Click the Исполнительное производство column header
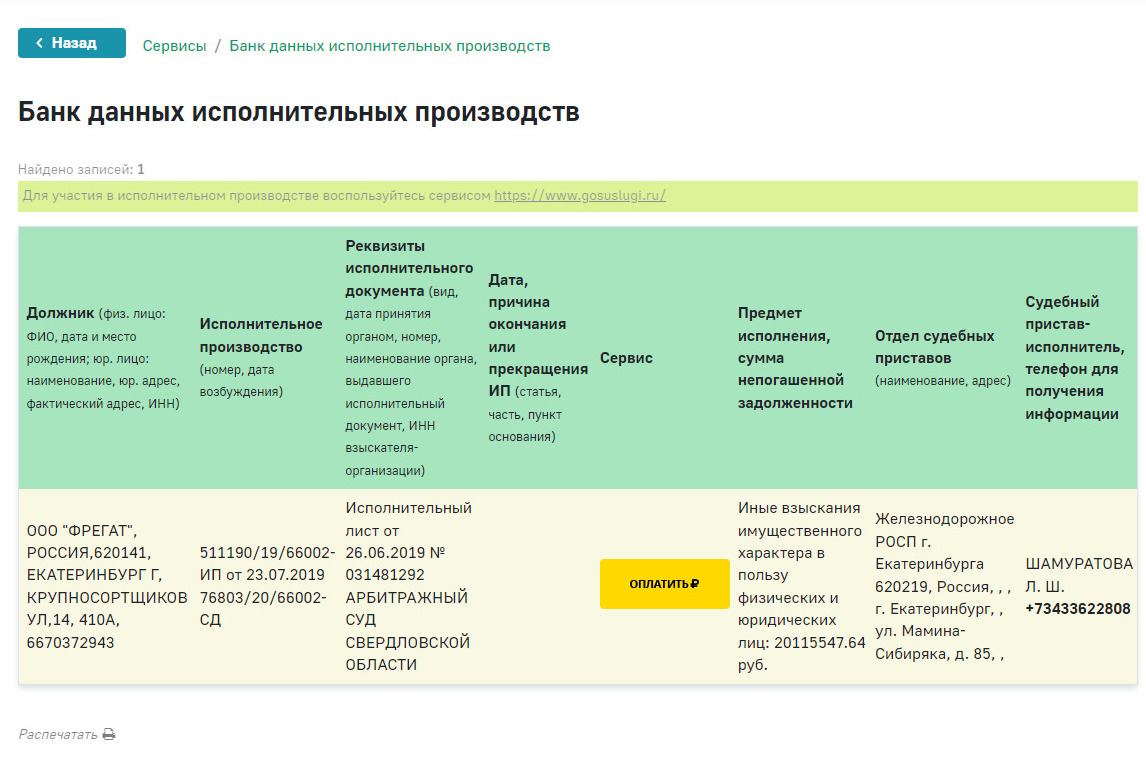Image resolution: width=1146 pixels, height=764 pixels. pos(267,358)
